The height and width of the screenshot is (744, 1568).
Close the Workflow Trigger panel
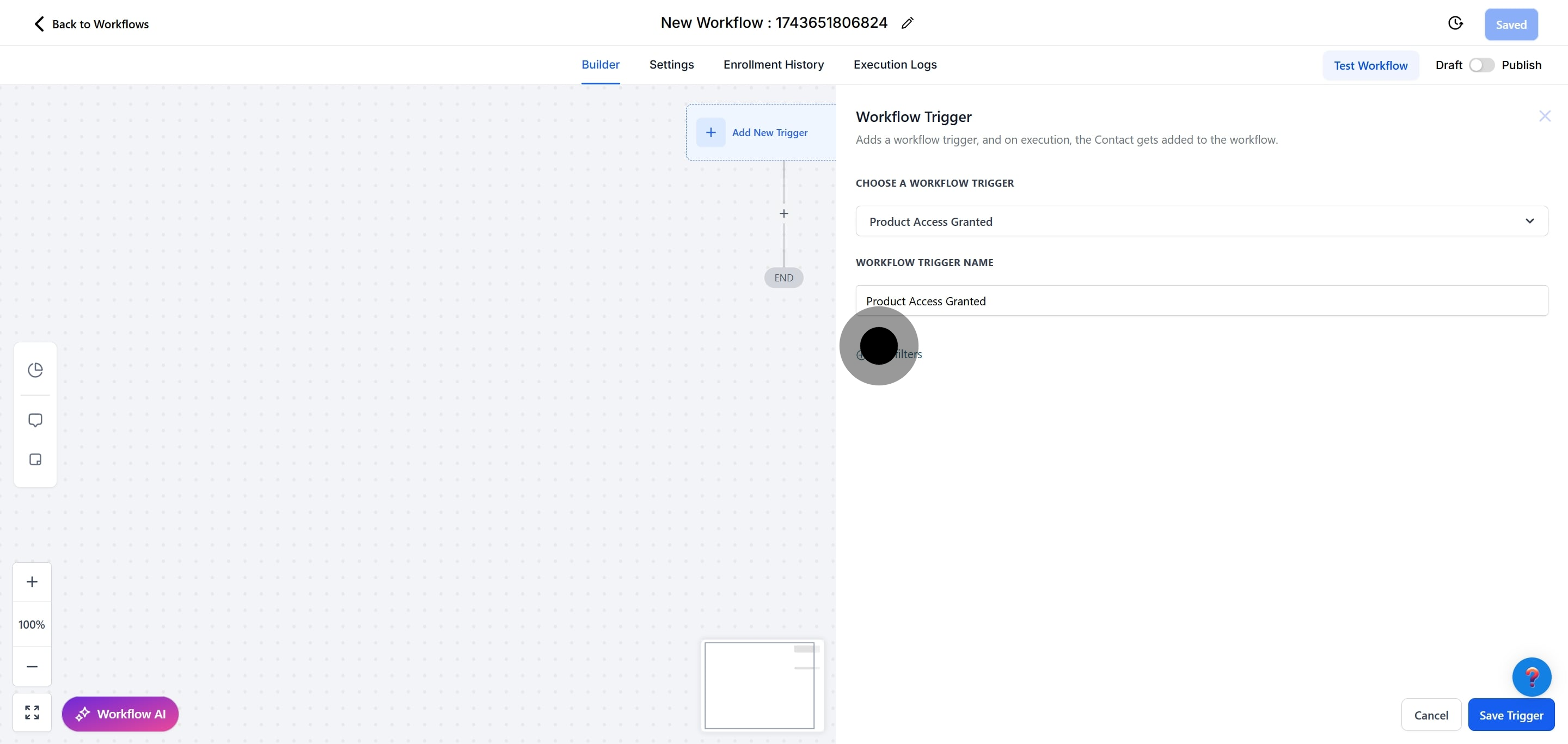coord(1544,116)
